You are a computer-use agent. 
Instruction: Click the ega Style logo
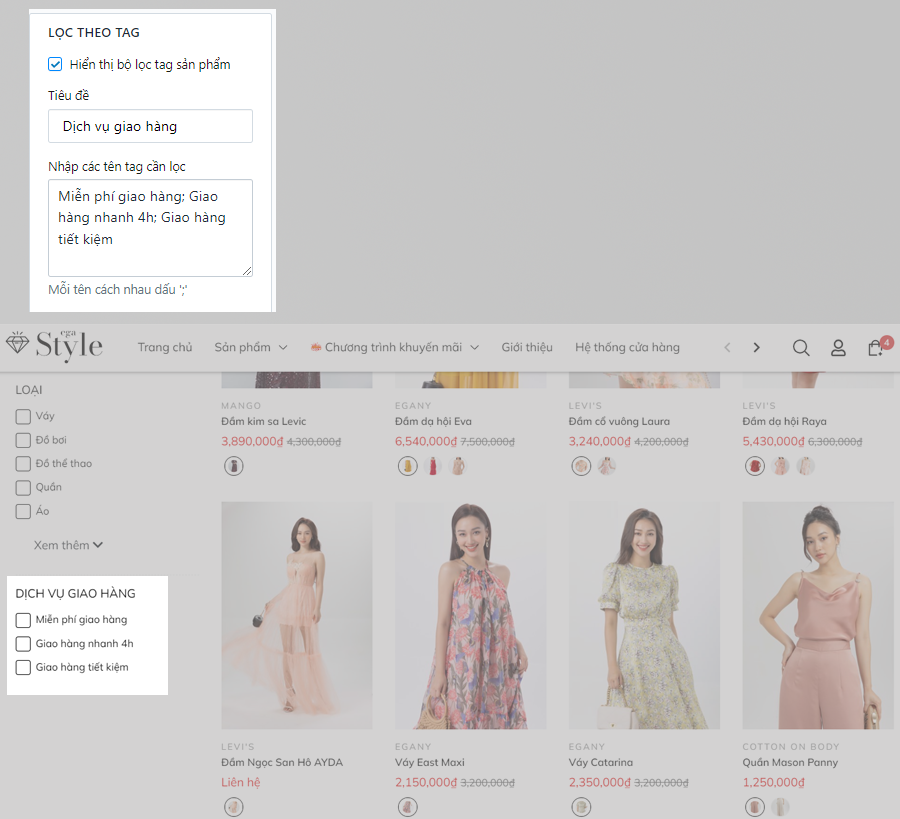pos(55,345)
